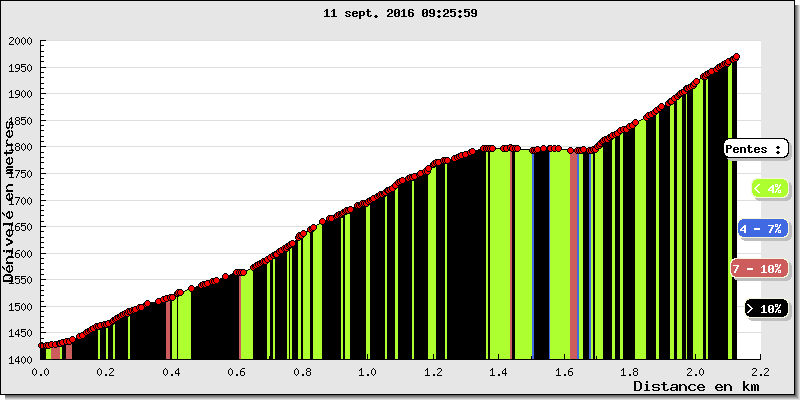Click the chart title "11 sept. 2016 09:25:59"

tap(400, 14)
